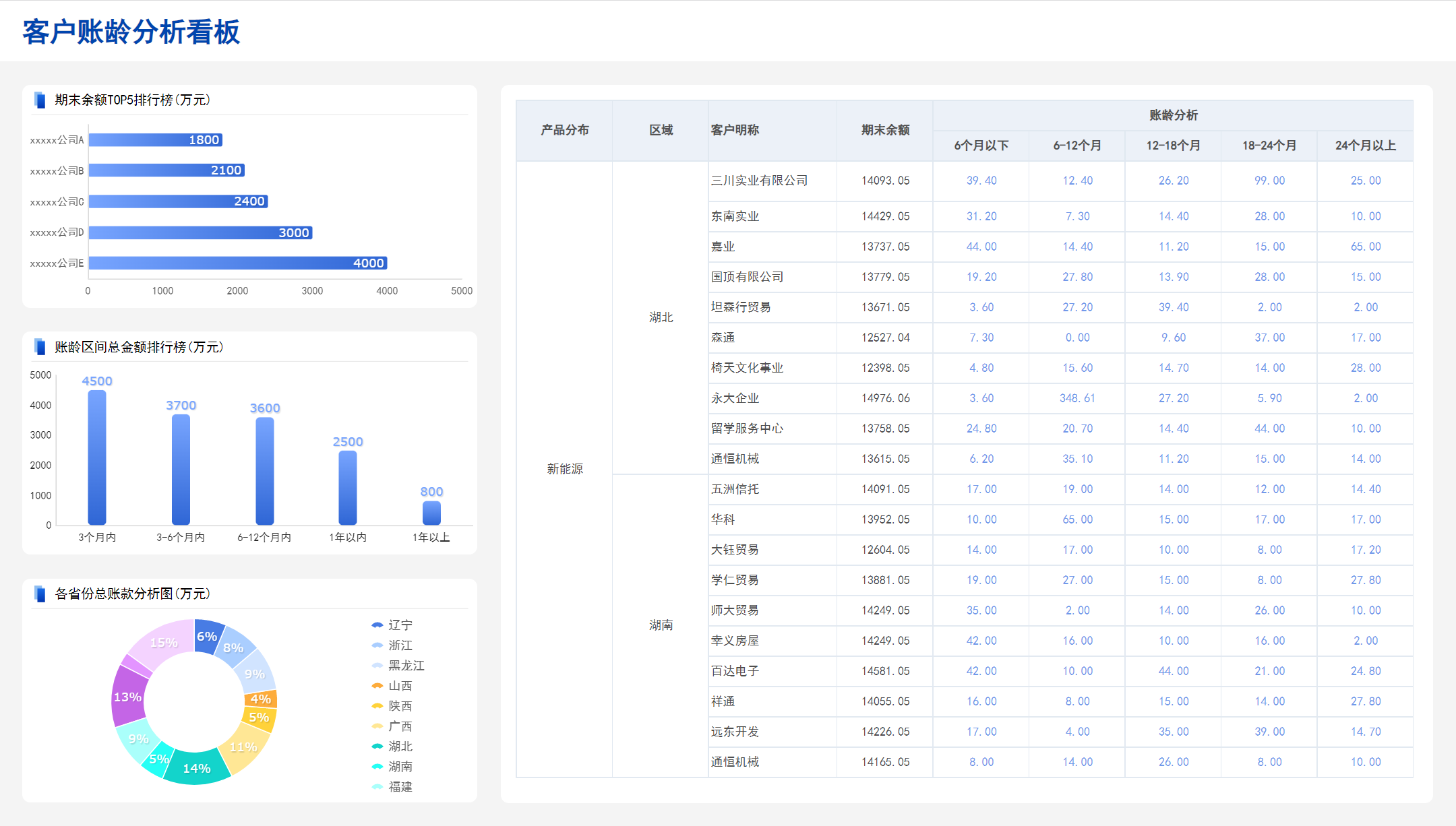Select the 6个月以下 column header
The image size is (1456, 826).
click(x=981, y=146)
